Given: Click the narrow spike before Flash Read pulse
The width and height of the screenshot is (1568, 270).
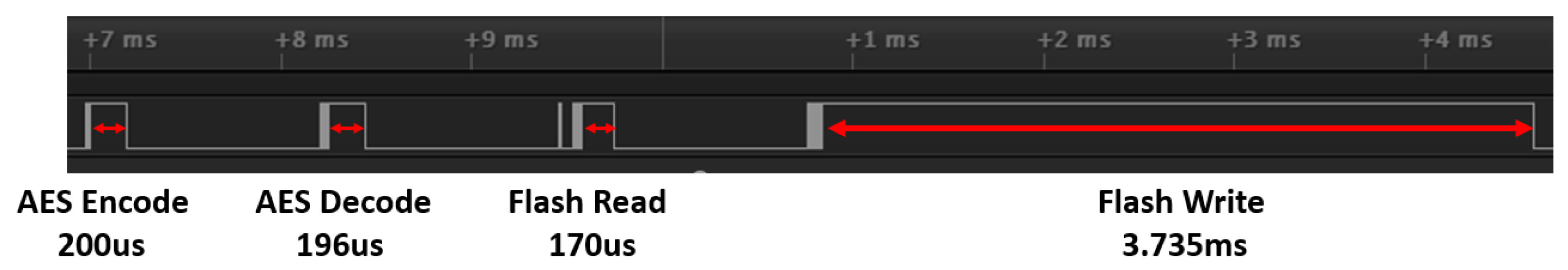Looking at the screenshot, I should pyautogui.click(x=560, y=126).
